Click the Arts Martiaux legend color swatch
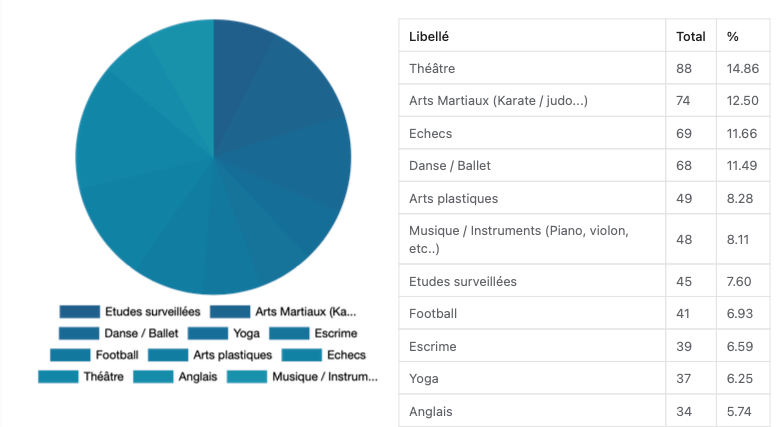The height and width of the screenshot is (427, 778). point(230,312)
